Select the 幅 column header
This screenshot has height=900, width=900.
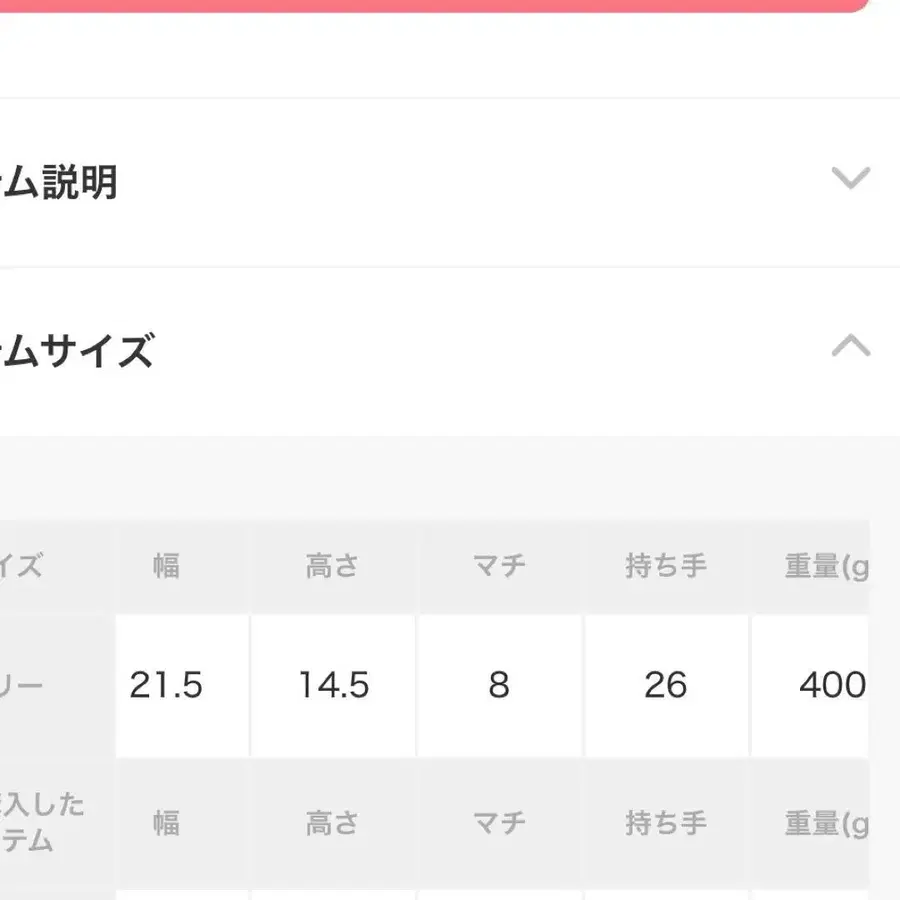(166, 566)
